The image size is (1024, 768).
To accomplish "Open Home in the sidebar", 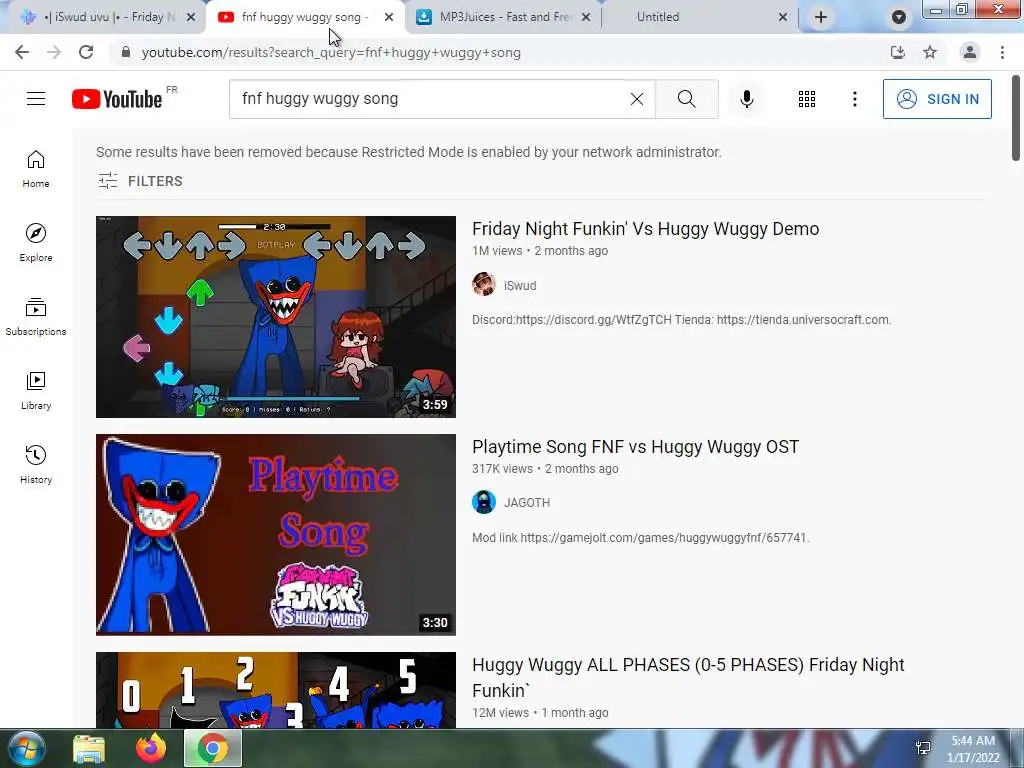I will pos(36,168).
